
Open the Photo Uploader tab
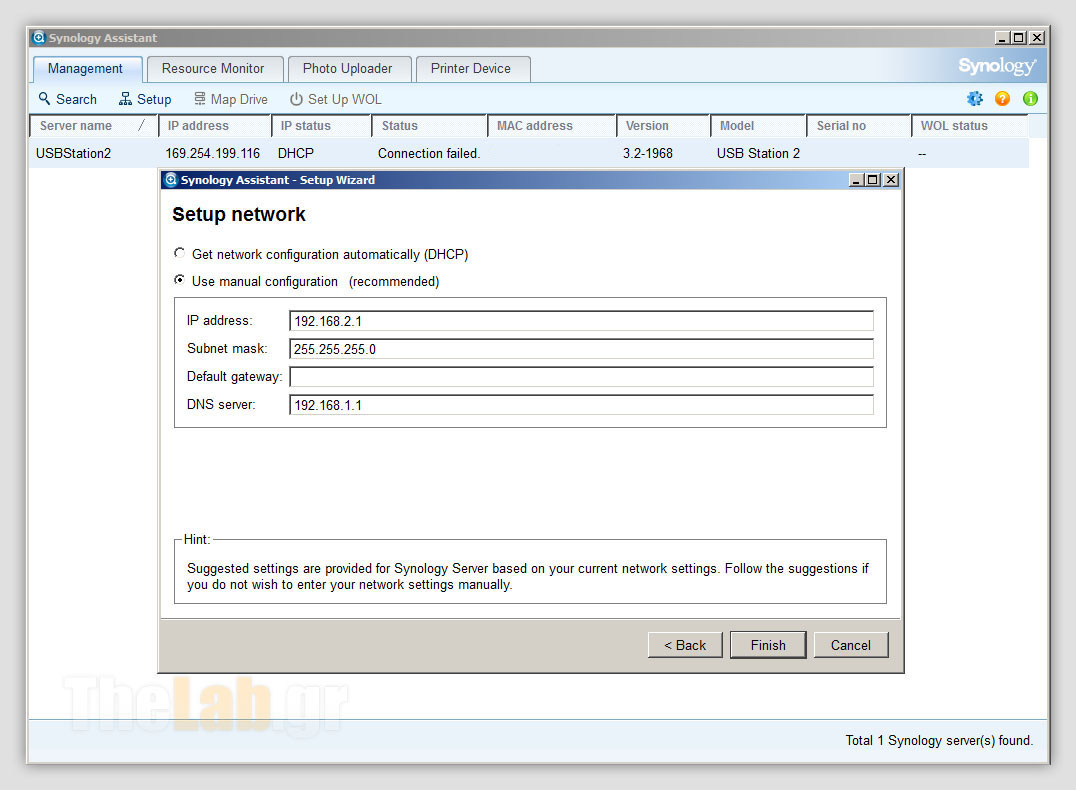[348, 69]
